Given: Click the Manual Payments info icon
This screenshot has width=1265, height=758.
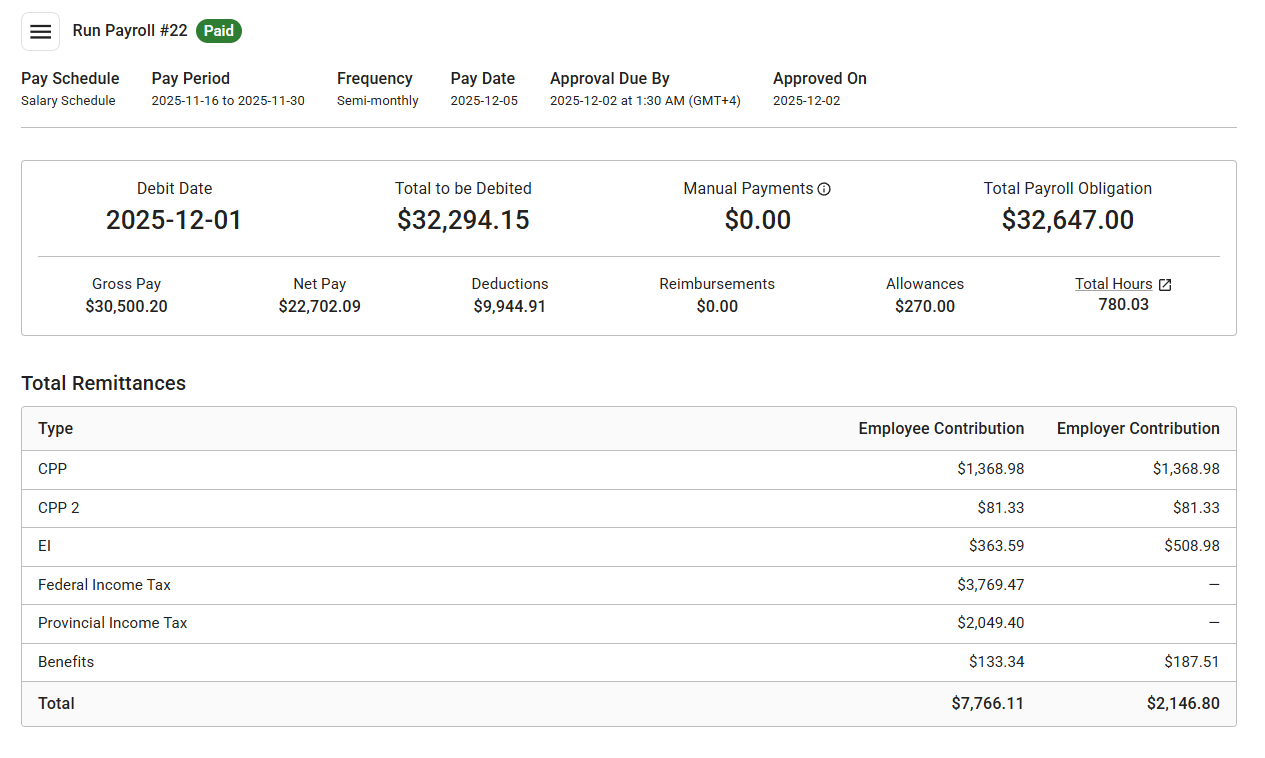Looking at the screenshot, I should pyautogui.click(x=824, y=188).
